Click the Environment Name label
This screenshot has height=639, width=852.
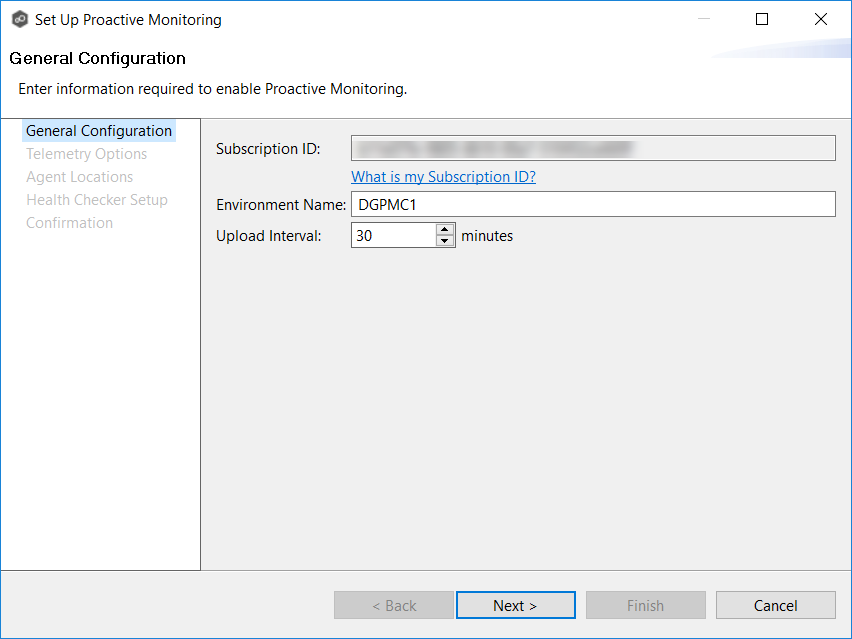[280, 205]
